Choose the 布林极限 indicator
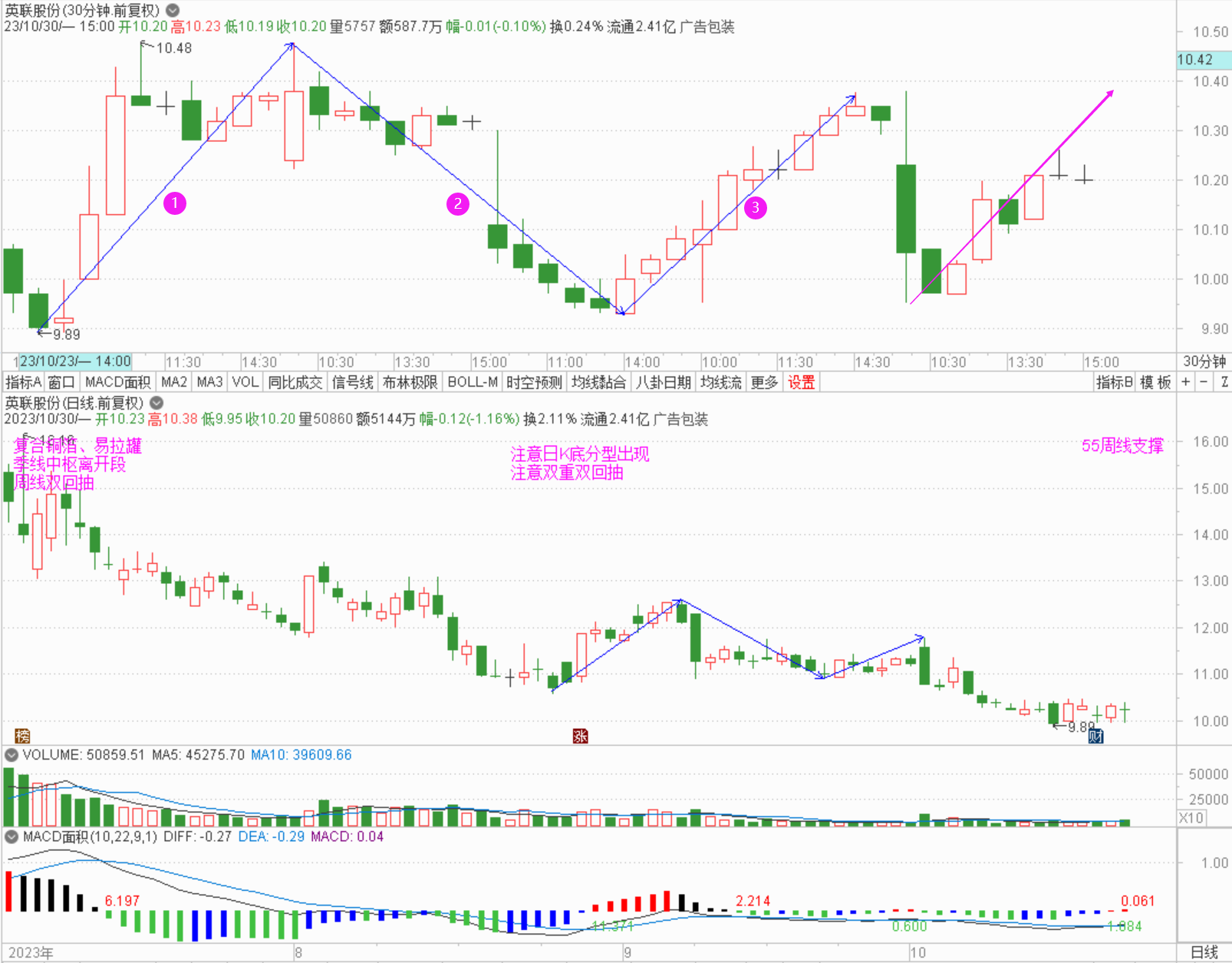1232x963 pixels. click(410, 382)
